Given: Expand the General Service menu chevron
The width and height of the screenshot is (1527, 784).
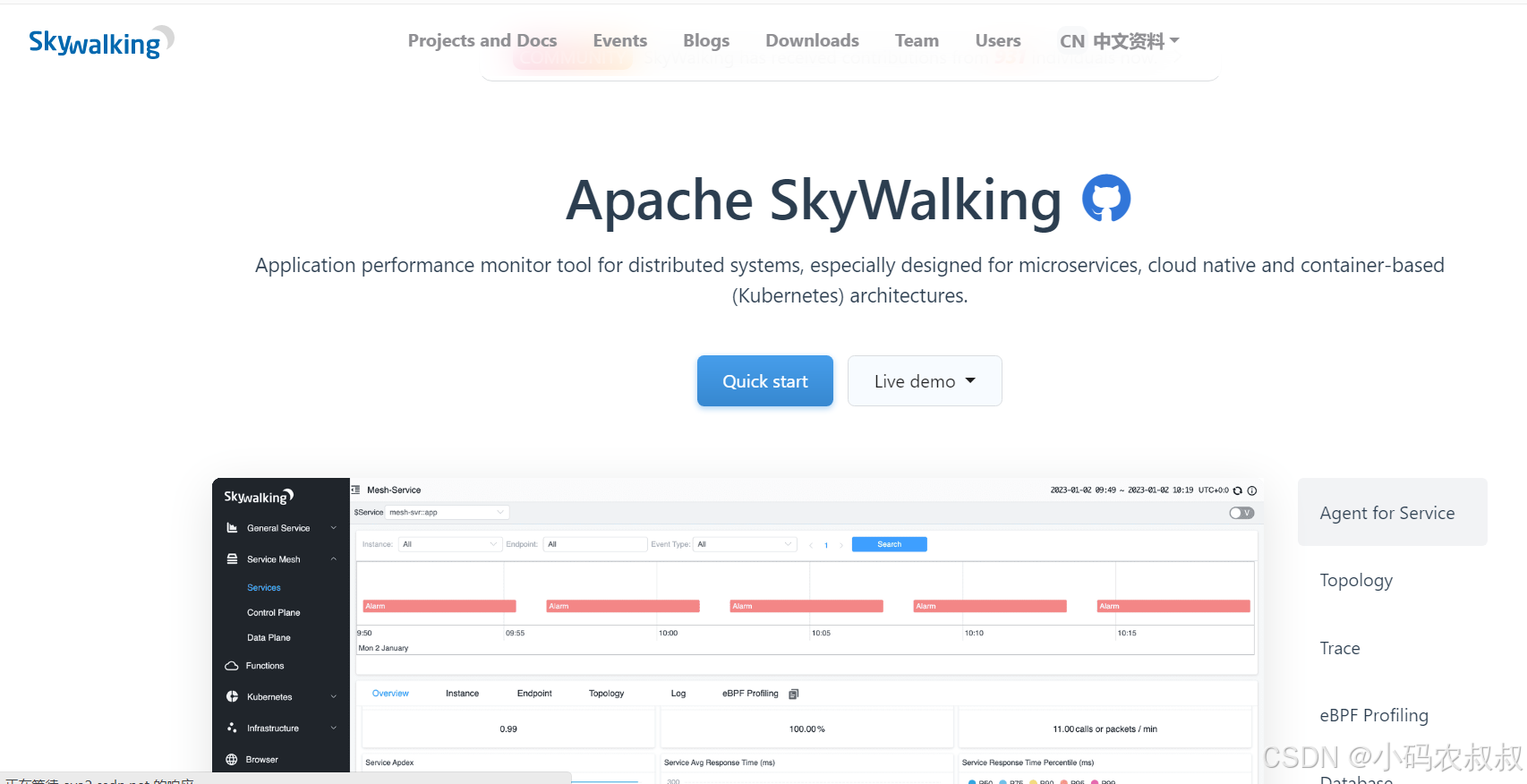Looking at the screenshot, I should 334,528.
